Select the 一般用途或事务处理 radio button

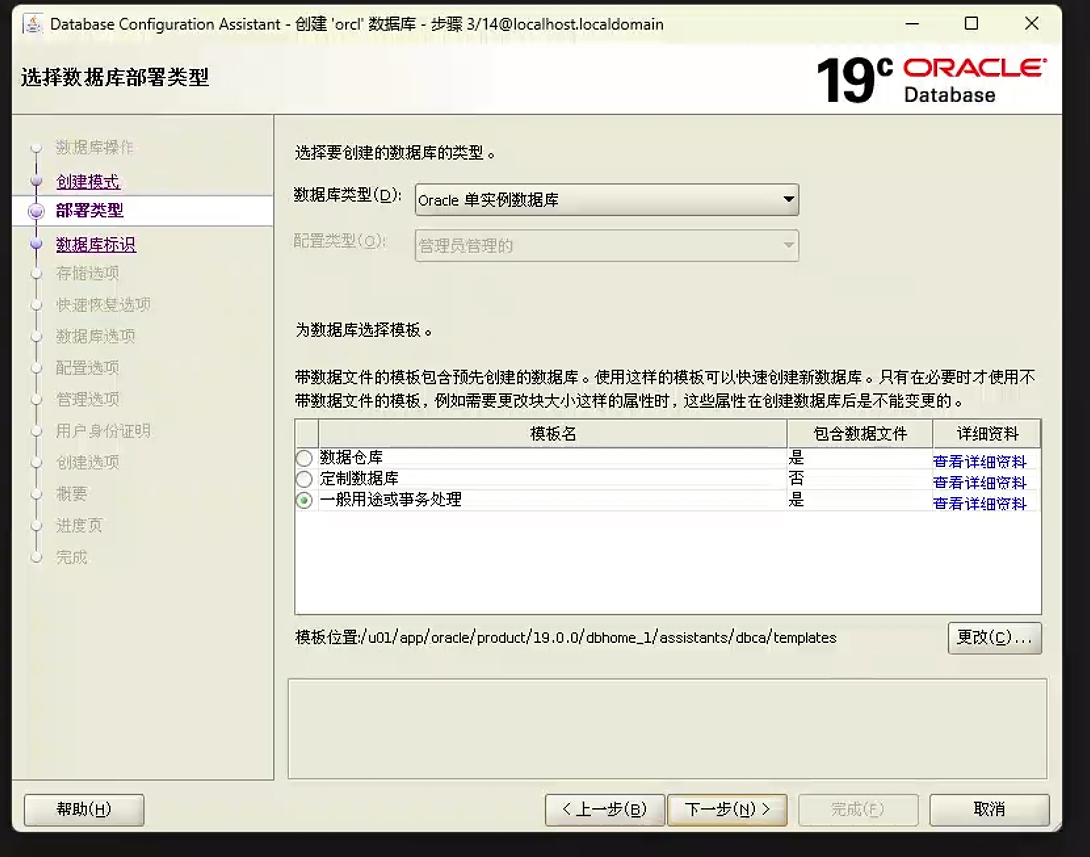304,500
